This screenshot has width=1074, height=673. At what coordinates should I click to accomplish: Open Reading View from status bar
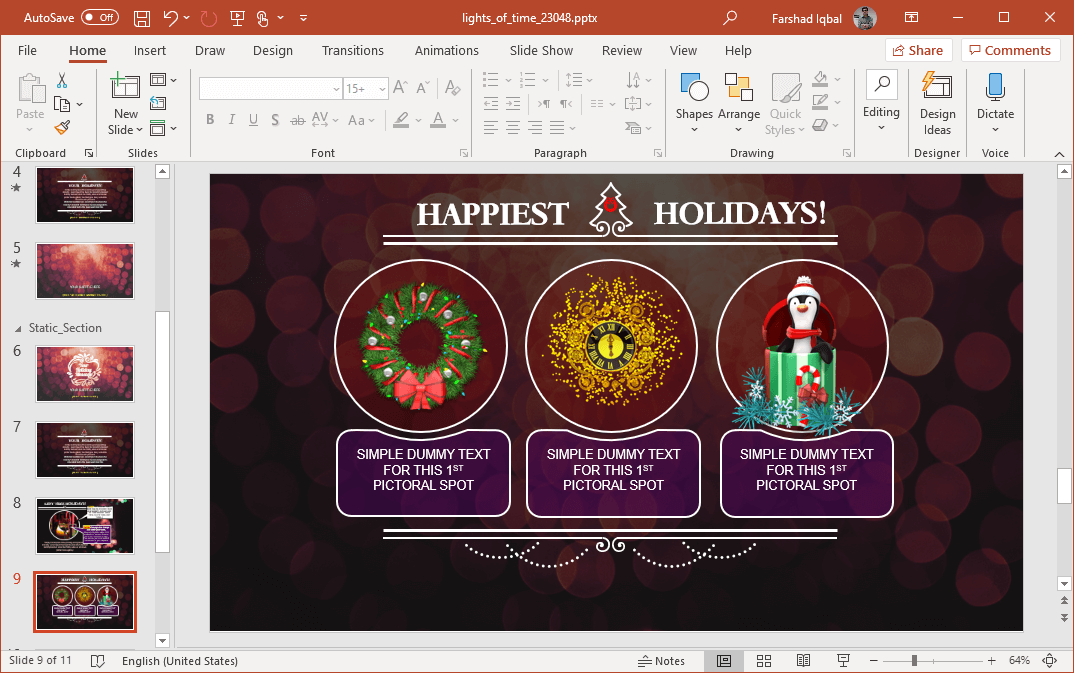tap(803, 661)
